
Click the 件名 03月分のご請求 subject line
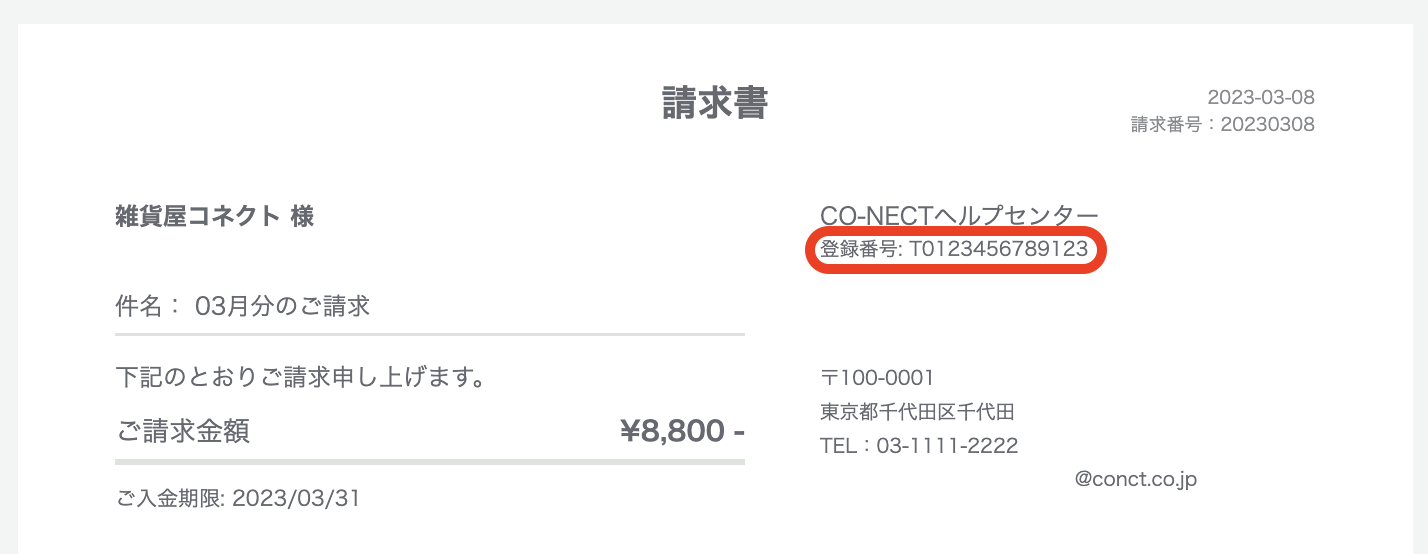click(x=243, y=306)
